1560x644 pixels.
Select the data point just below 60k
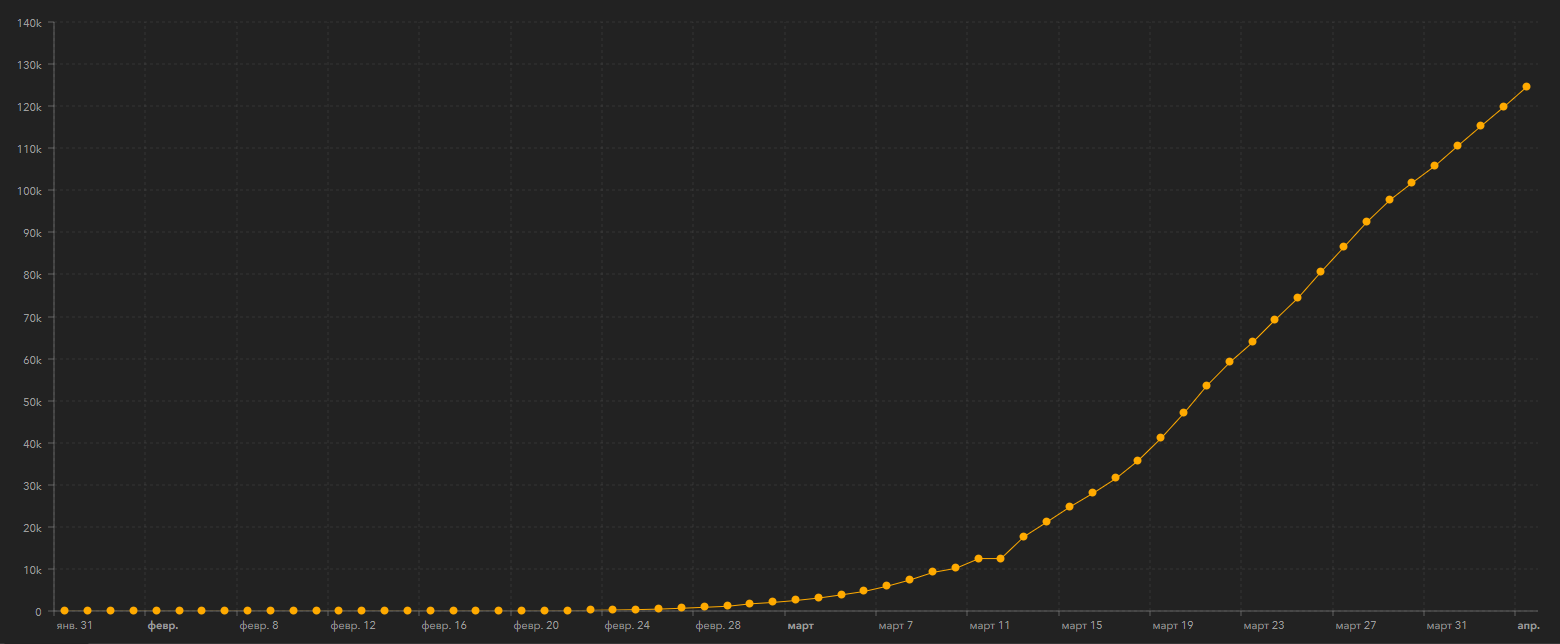click(x=1229, y=362)
